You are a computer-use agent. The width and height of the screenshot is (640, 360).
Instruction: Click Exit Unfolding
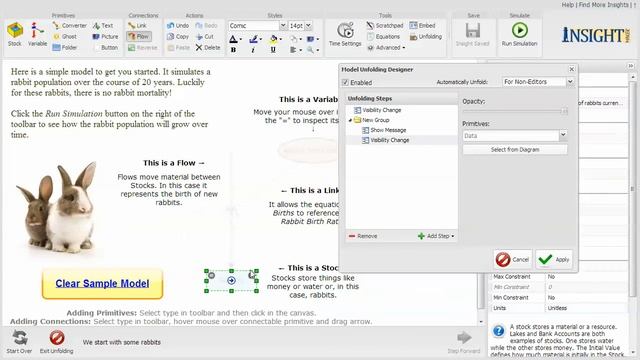tap(56, 342)
